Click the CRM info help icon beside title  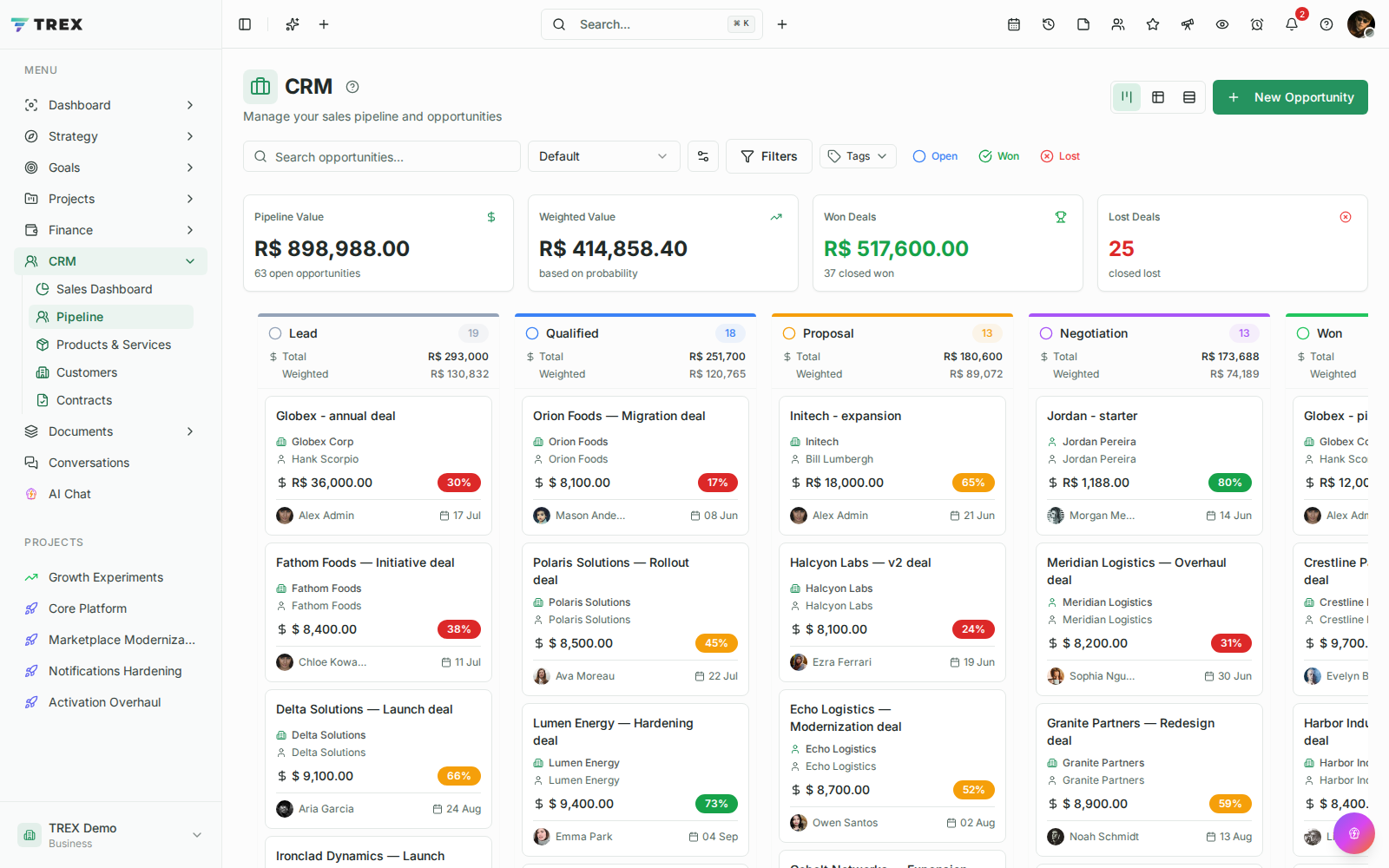pos(352,87)
